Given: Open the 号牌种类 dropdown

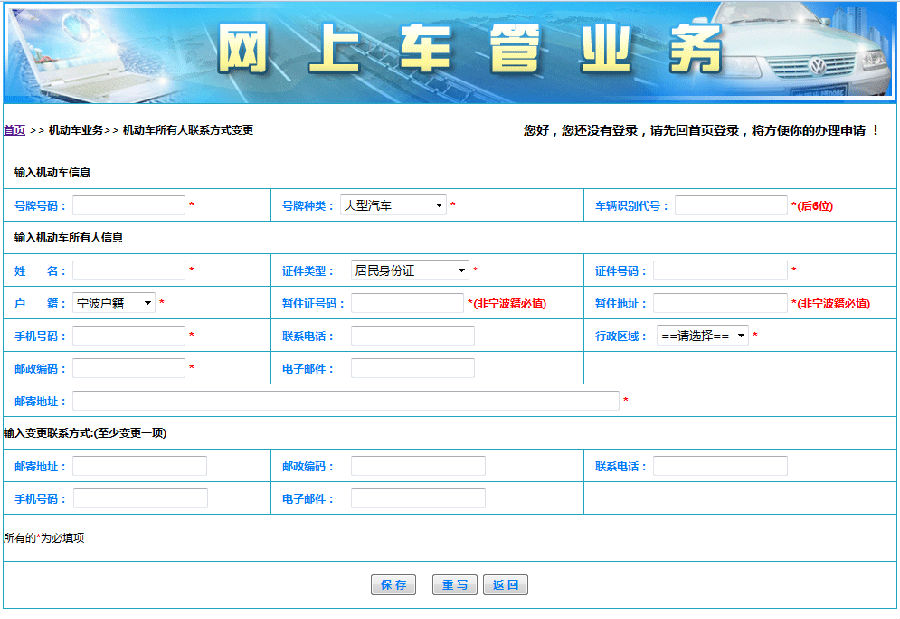Looking at the screenshot, I should 393,205.
